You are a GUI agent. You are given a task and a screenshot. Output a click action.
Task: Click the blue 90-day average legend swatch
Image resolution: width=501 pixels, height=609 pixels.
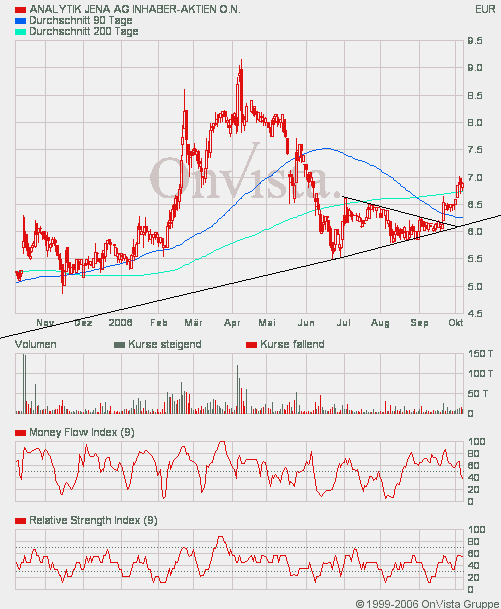[x=20, y=21]
